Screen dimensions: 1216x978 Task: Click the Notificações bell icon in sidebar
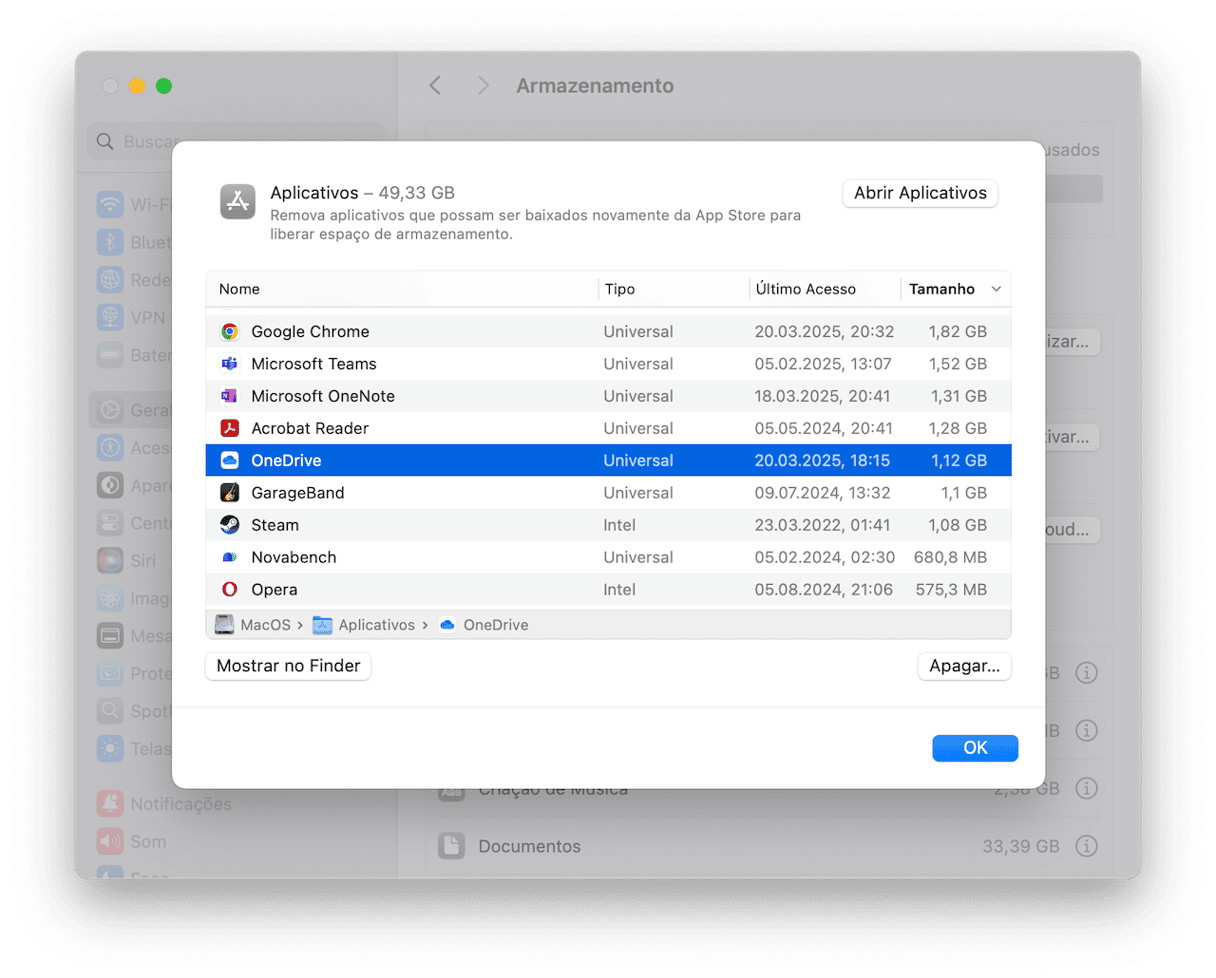pyautogui.click(x=110, y=804)
